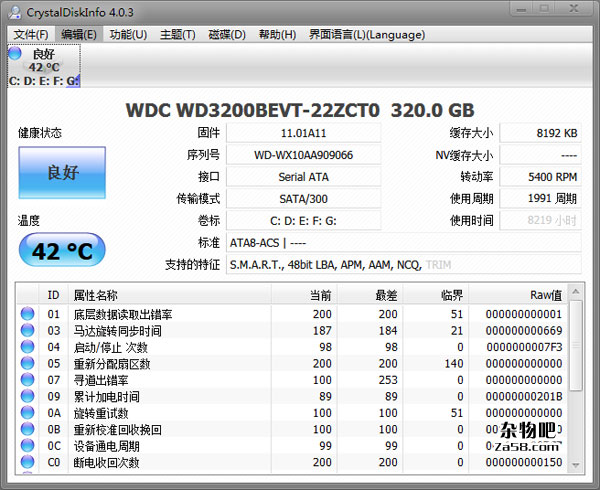Screen dimensions: 600x490
Task: Select row 重新分配扇区数
Action: 292,363
